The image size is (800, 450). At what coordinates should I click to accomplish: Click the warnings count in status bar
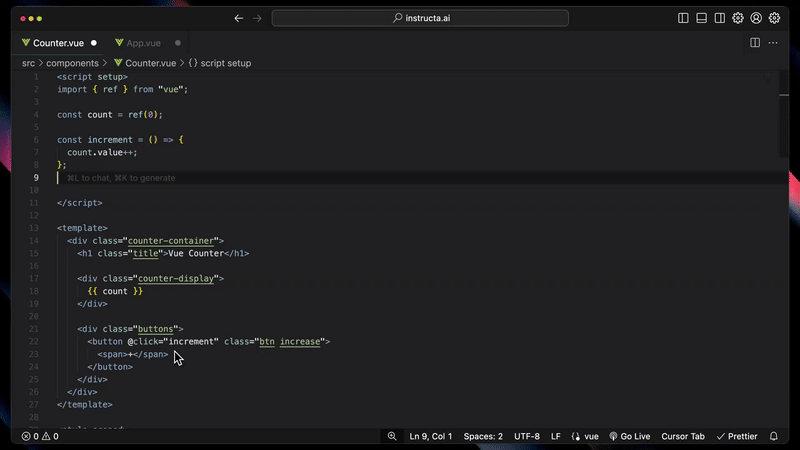pyautogui.click(x=50, y=436)
